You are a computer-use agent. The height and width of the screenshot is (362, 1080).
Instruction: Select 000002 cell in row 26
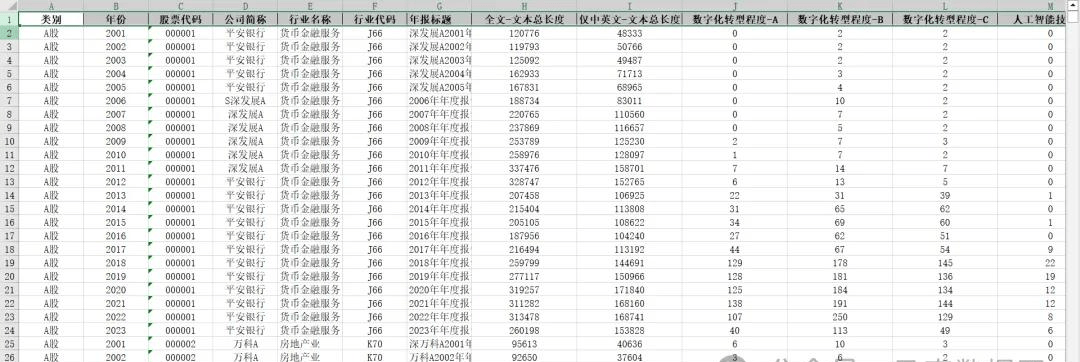180,357
